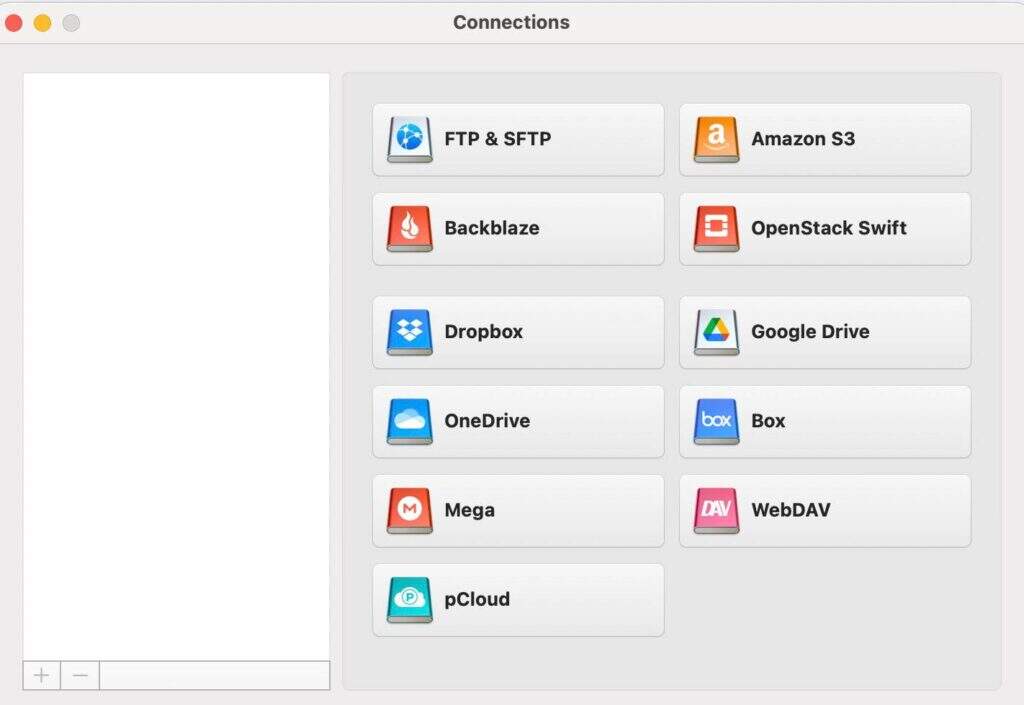Image resolution: width=1024 pixels, height=705 pixels.
Task: Close the Connections window
Action: [14, 22]
